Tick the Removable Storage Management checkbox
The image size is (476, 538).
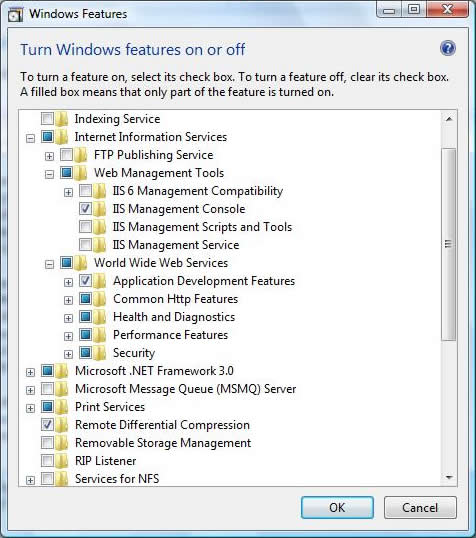pyautogui.click(x=47, y=443)
